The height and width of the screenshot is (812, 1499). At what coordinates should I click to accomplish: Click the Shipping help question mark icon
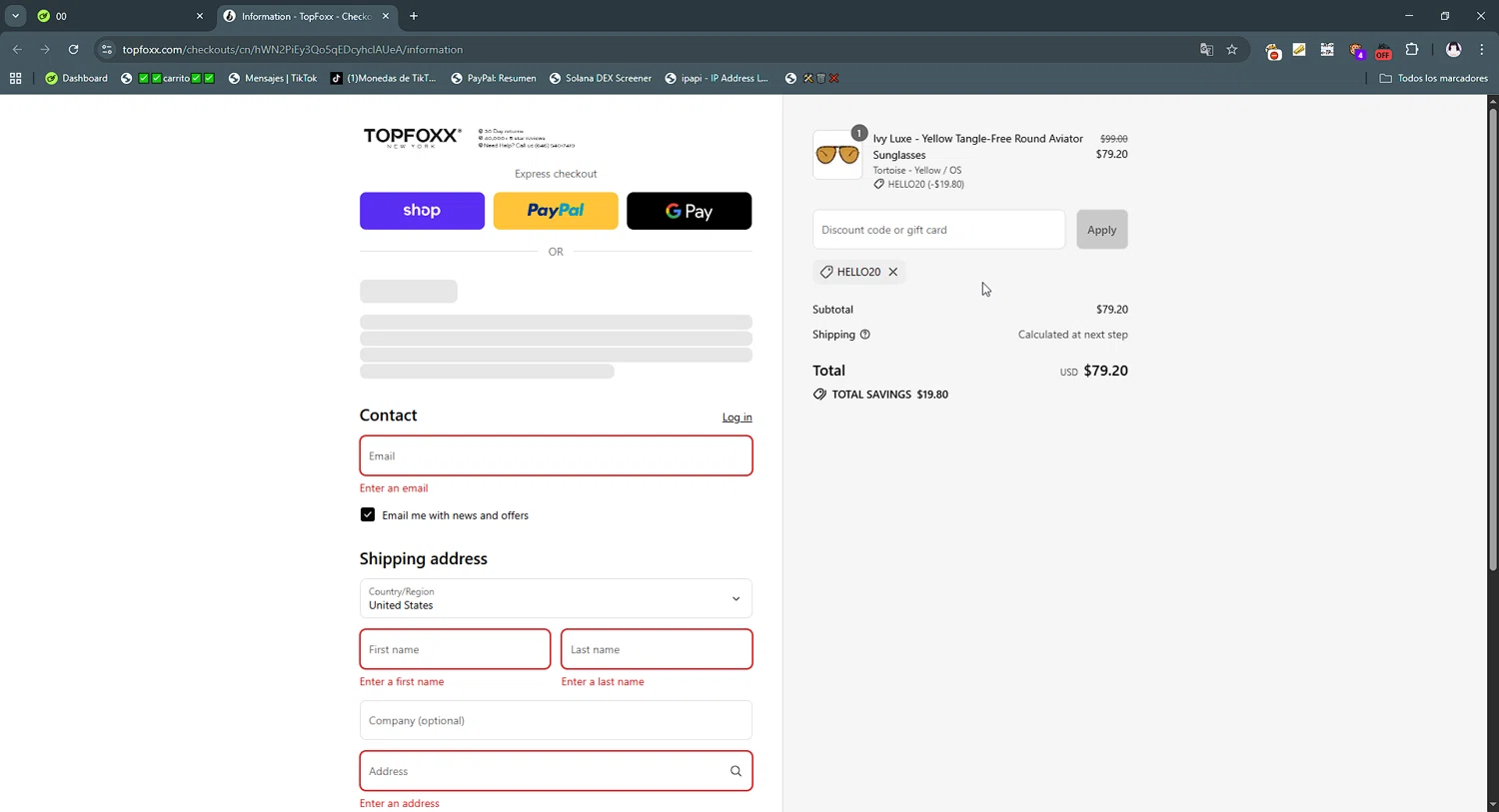(865, 335)
